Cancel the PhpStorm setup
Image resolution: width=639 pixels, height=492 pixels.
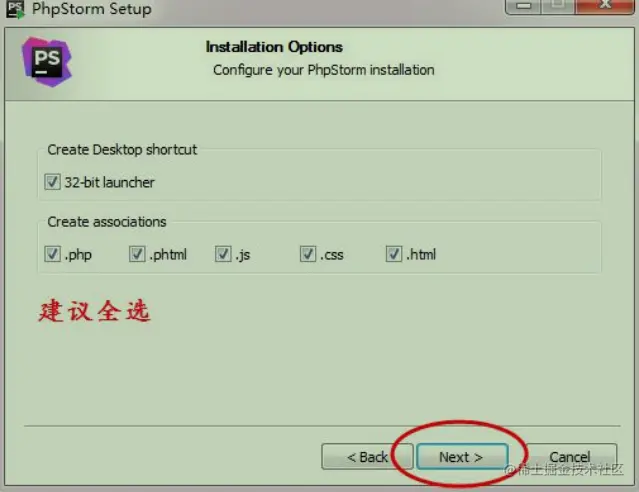(569, 457)
